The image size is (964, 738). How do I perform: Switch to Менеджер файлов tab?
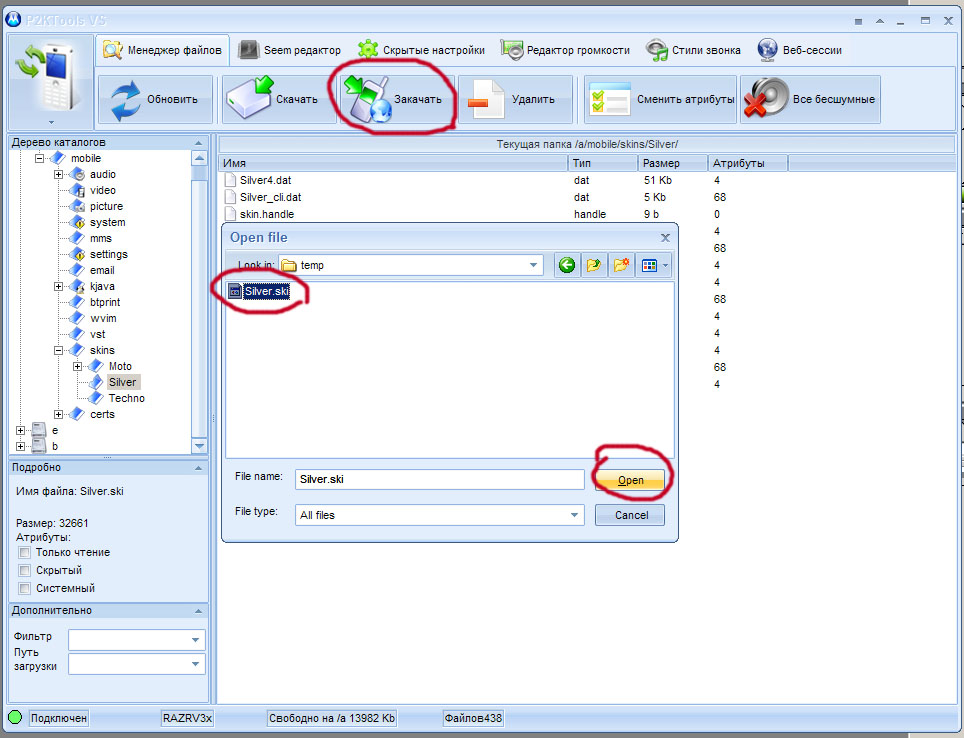(162, 50)
